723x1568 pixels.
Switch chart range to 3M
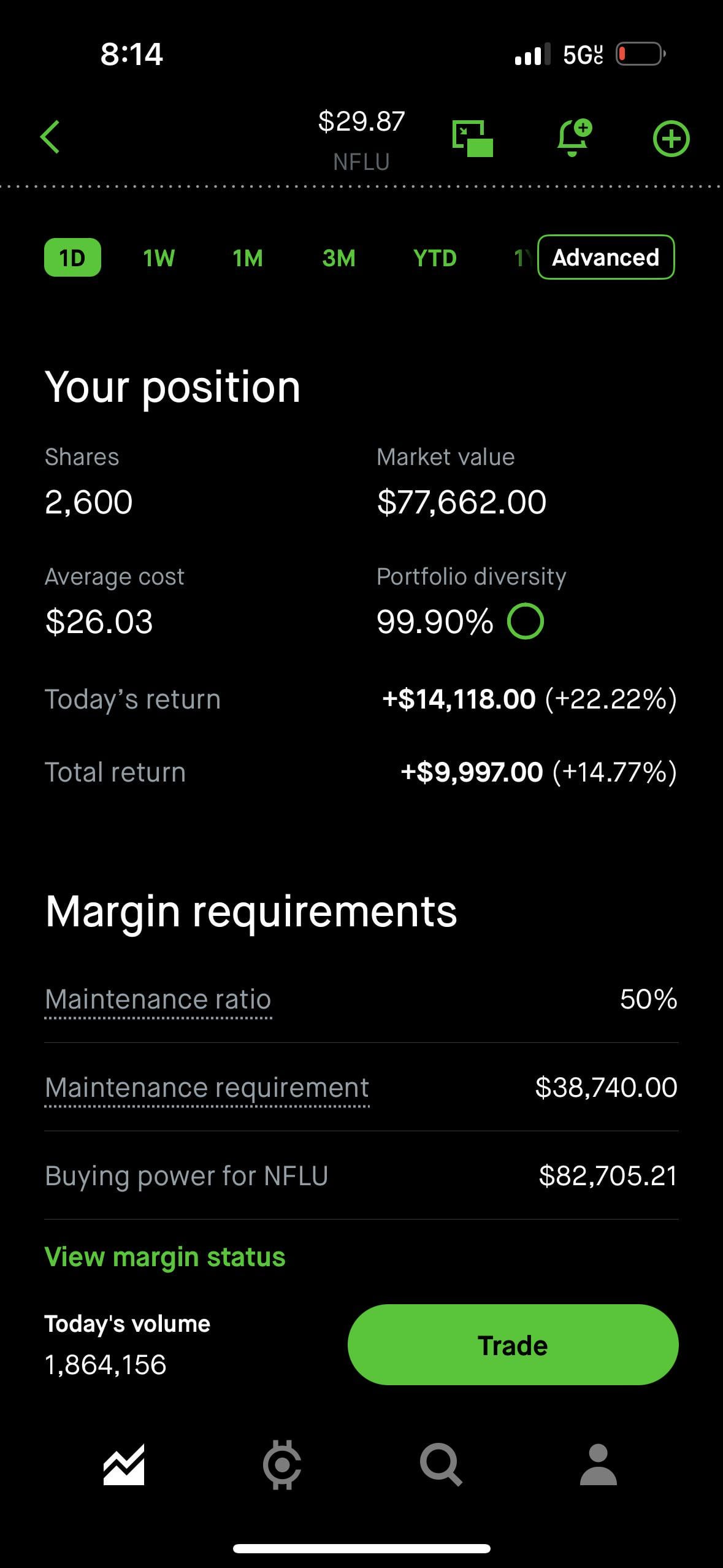339,258
